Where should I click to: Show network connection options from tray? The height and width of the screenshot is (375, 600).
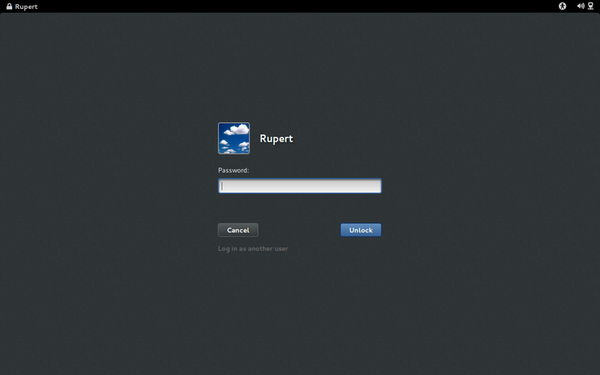pyautogui.click(x=590, y=6)
